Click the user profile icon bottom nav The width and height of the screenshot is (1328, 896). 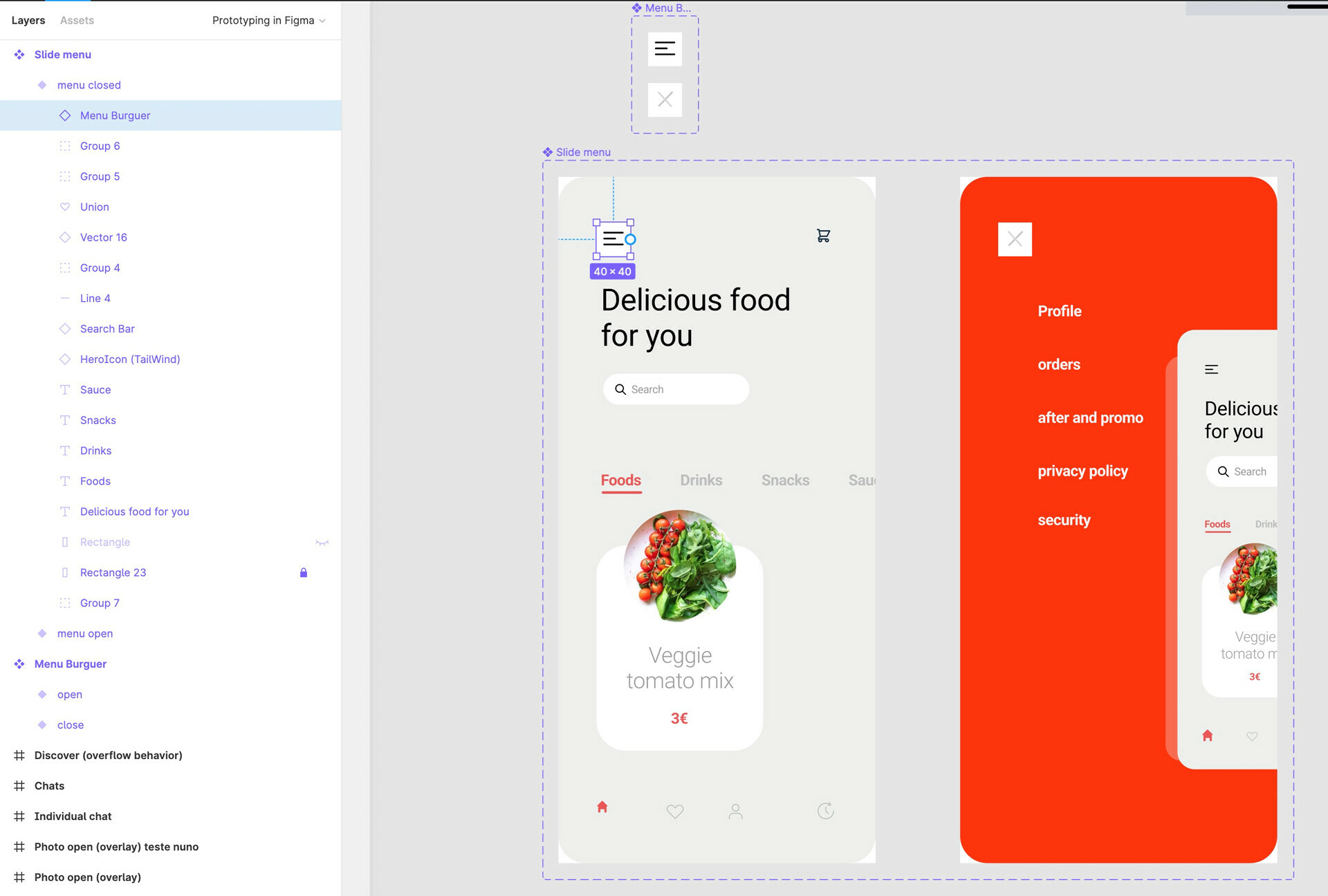click(x=735, y=810)
